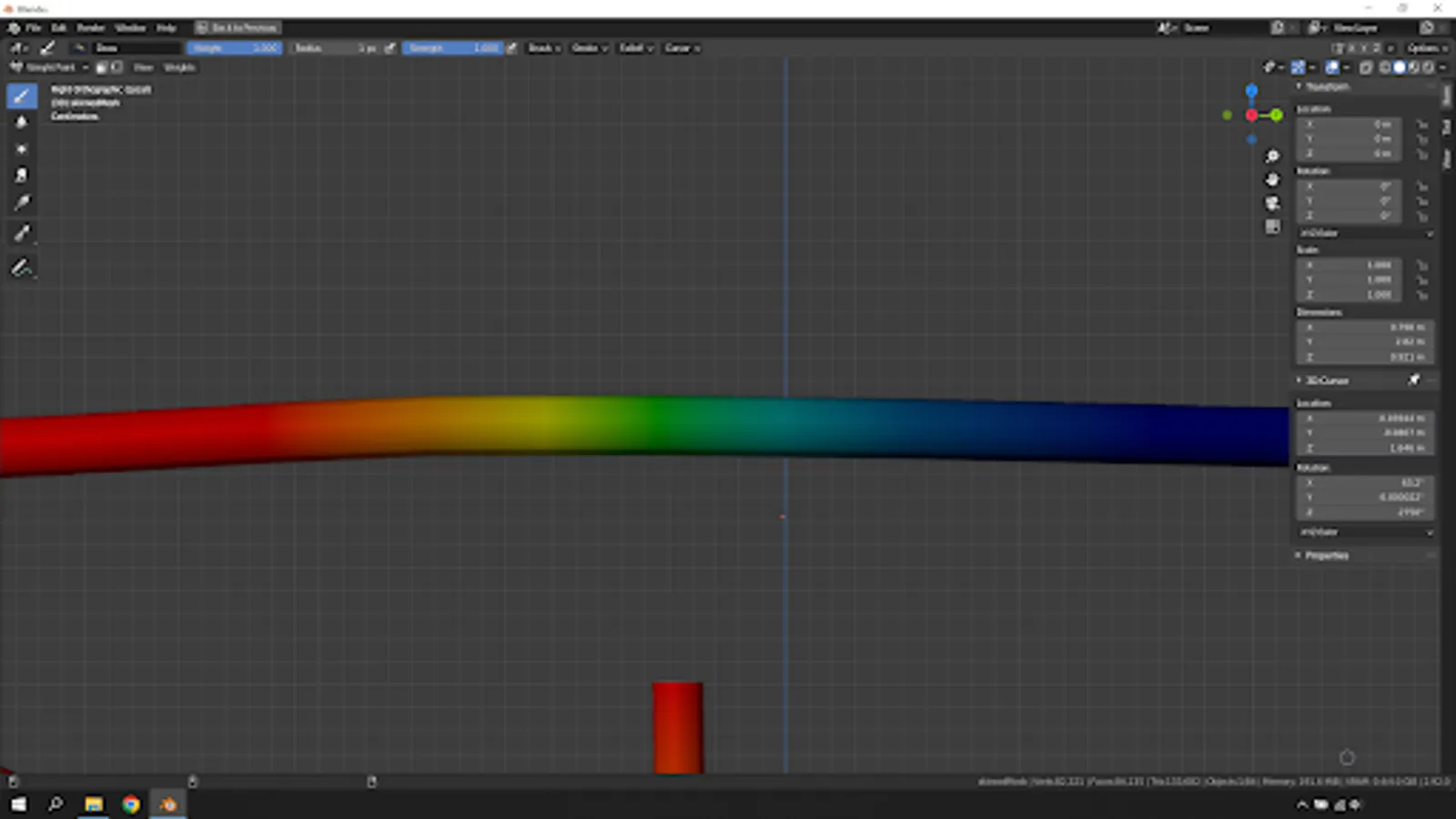
Task: Enable Wireframe shading mode
Action: [1386, 67]
